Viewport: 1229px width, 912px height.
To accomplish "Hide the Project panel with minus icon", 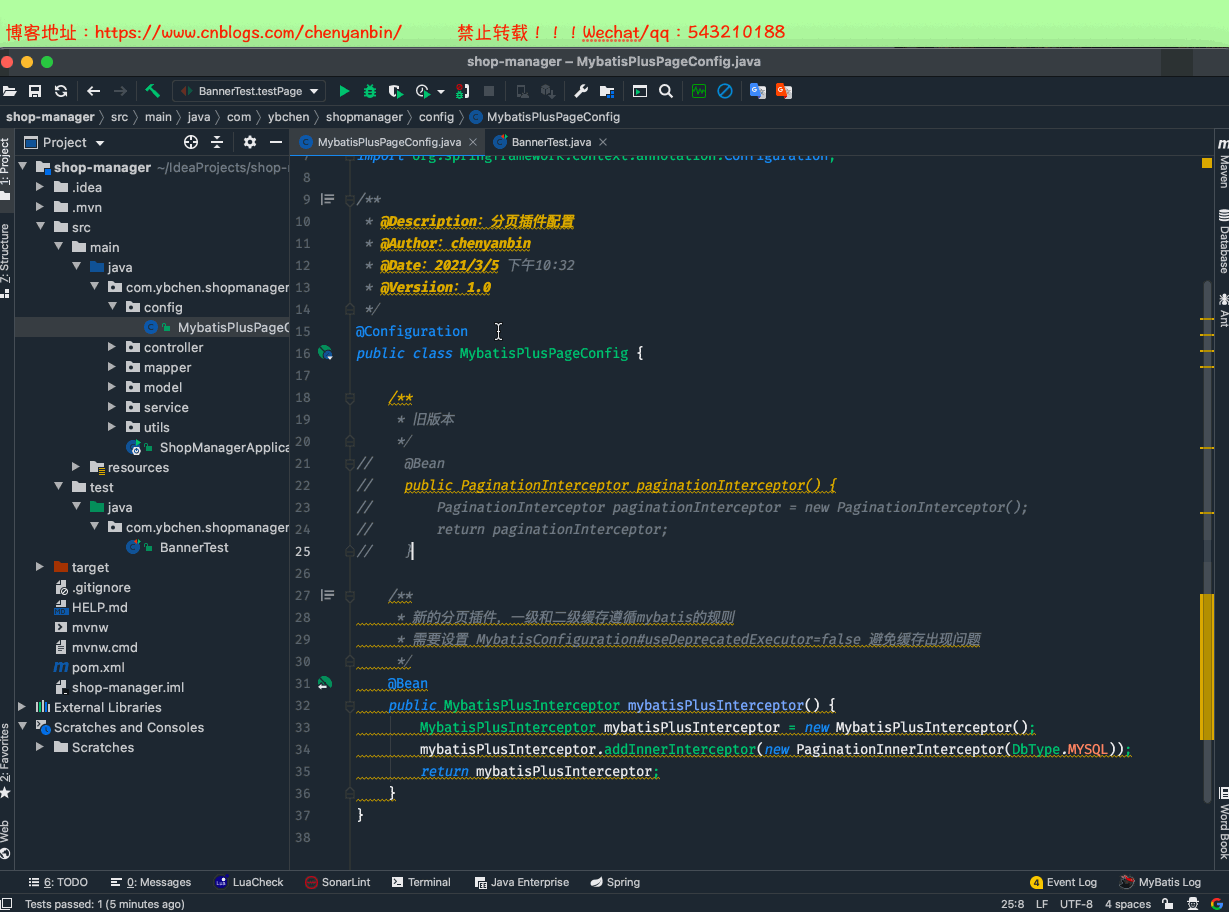I will (x=276, y=142).
